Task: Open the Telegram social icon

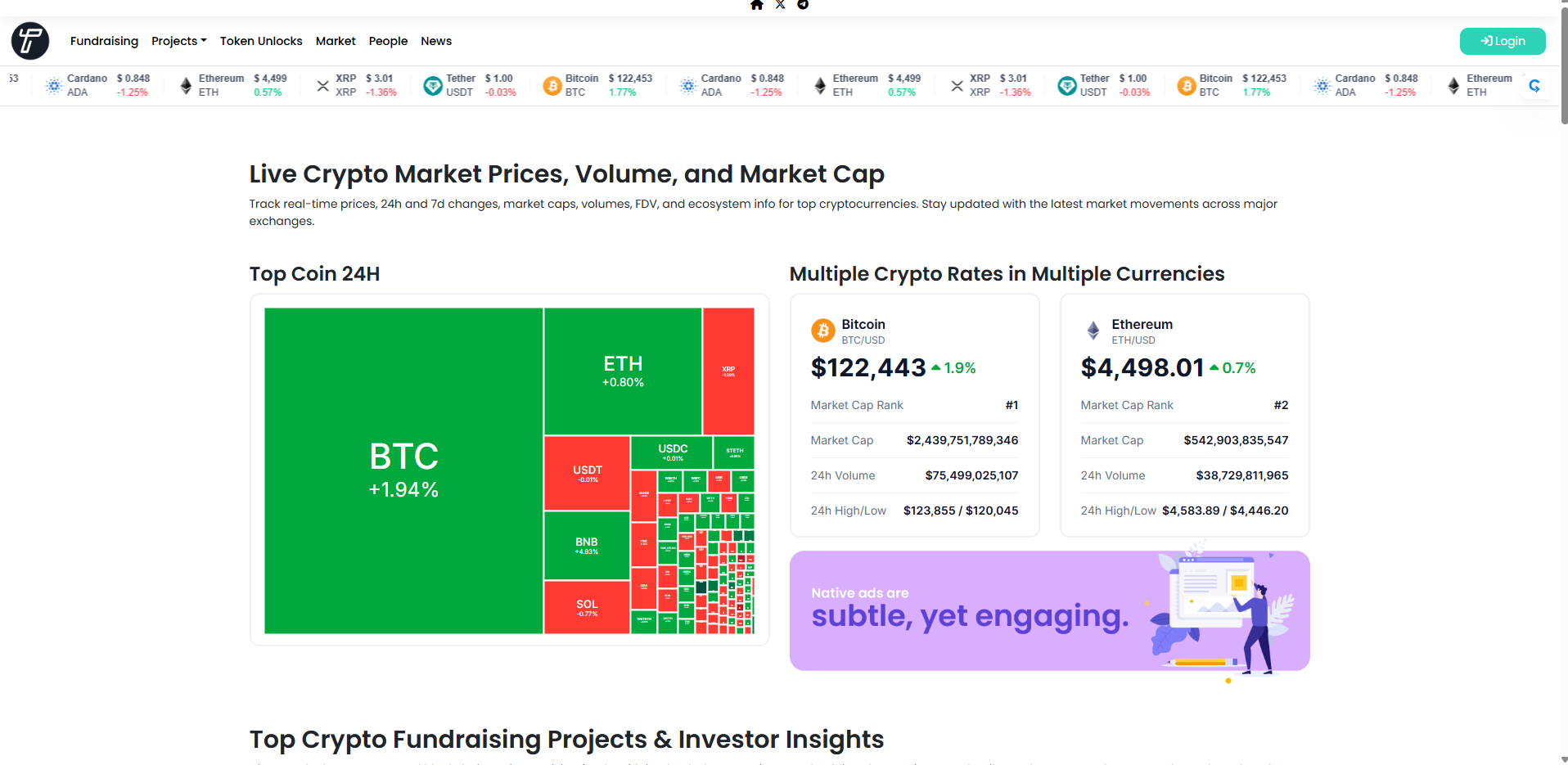Action: coord(803,5)
